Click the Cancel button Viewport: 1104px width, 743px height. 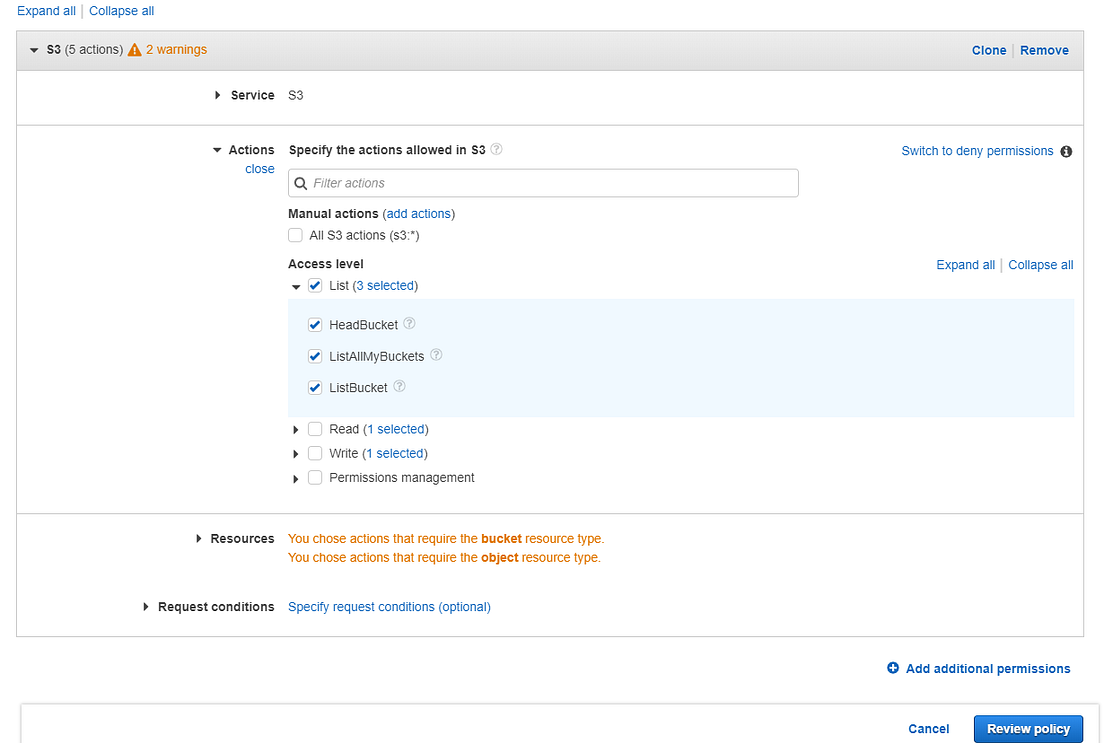pos(929,729)
